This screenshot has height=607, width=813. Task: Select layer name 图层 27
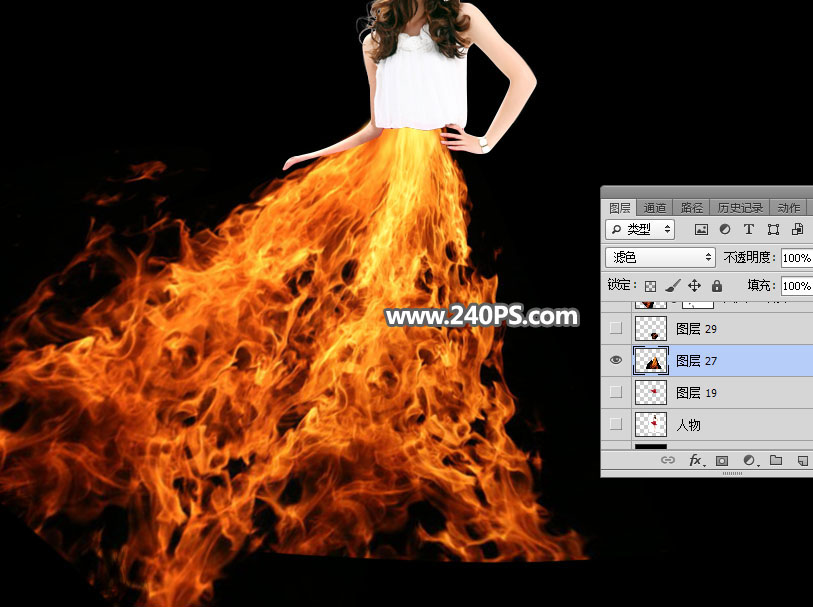pos(696,361)
